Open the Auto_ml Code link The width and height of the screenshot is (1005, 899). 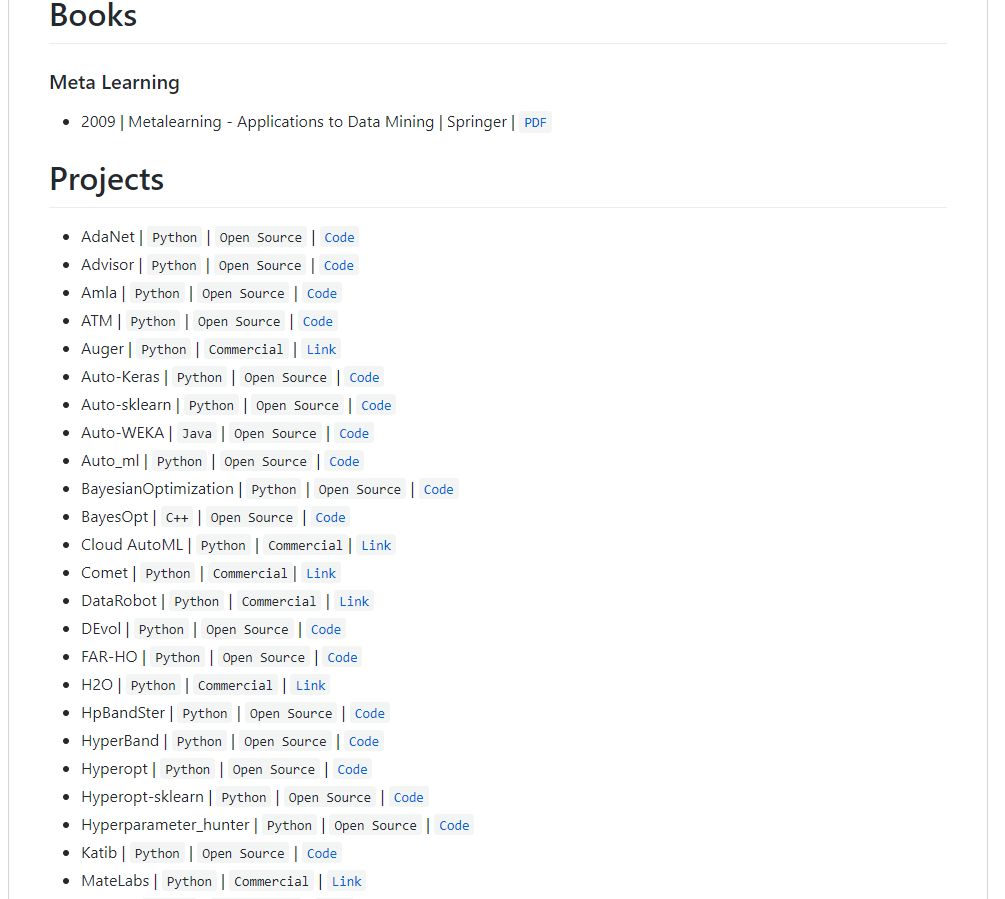tap(344, 461)
